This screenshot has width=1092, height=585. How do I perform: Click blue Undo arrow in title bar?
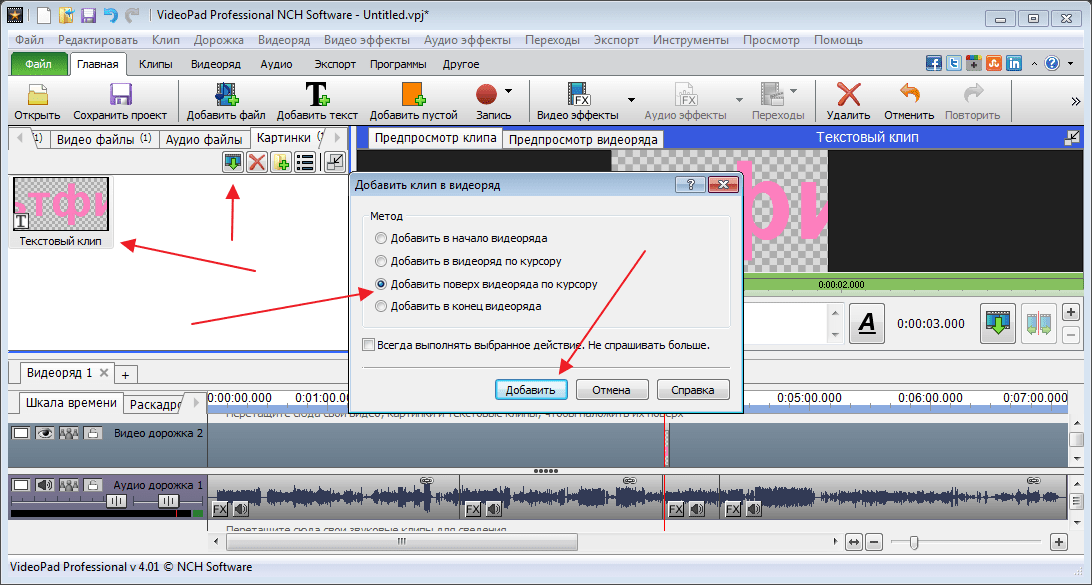coord(110,14)
